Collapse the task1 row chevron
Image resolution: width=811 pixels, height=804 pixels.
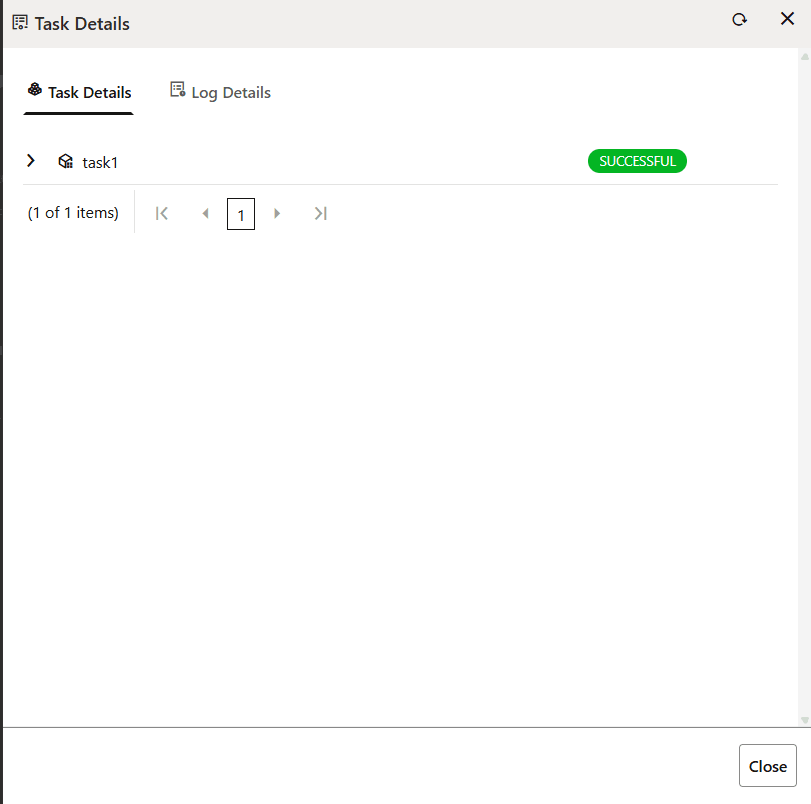[30, 160]
